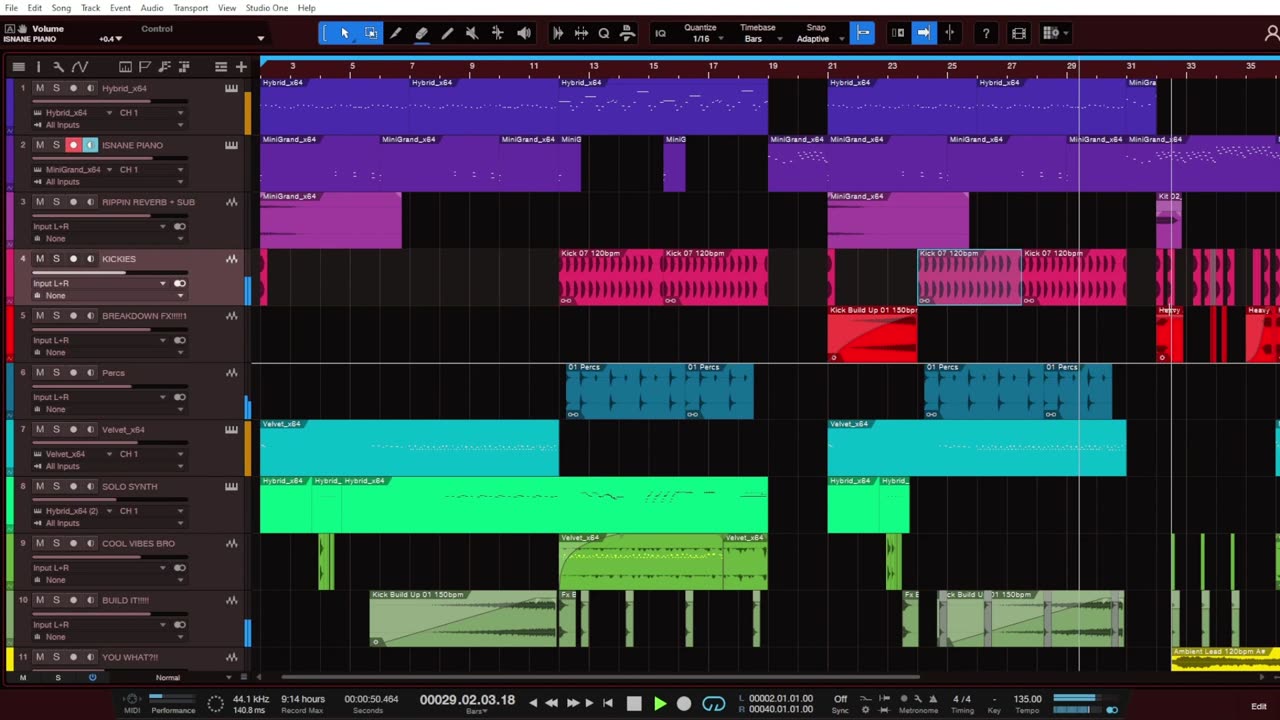Image resolution: width=1280 pixels, height=720 pixels.
Task: Select the Listen (speaker) tool
Action: pos(523,33)
